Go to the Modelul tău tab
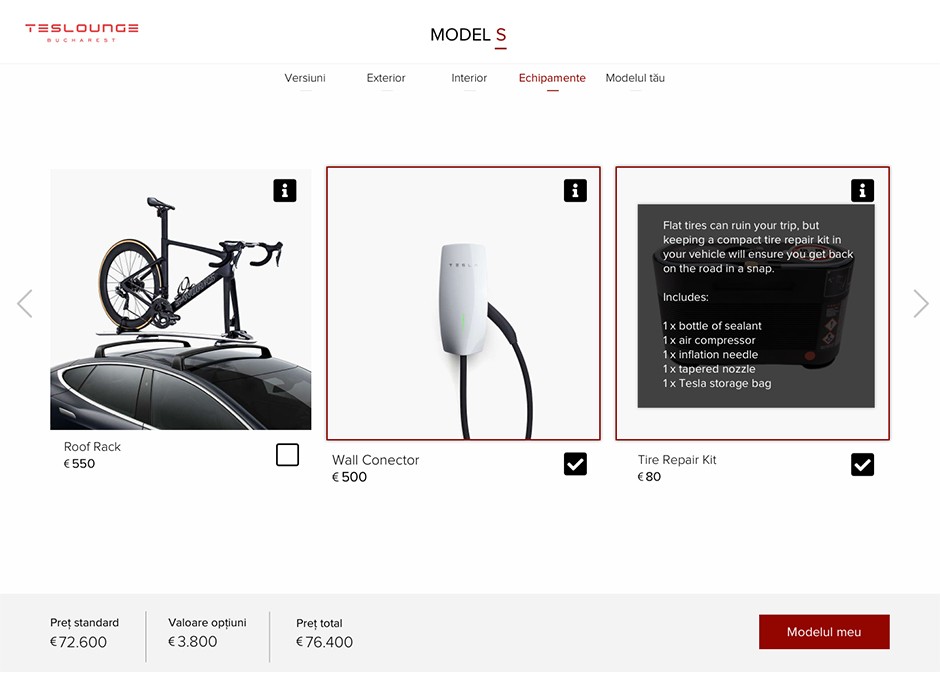Viewport: 940px width, 676px height. click(635, 78)
